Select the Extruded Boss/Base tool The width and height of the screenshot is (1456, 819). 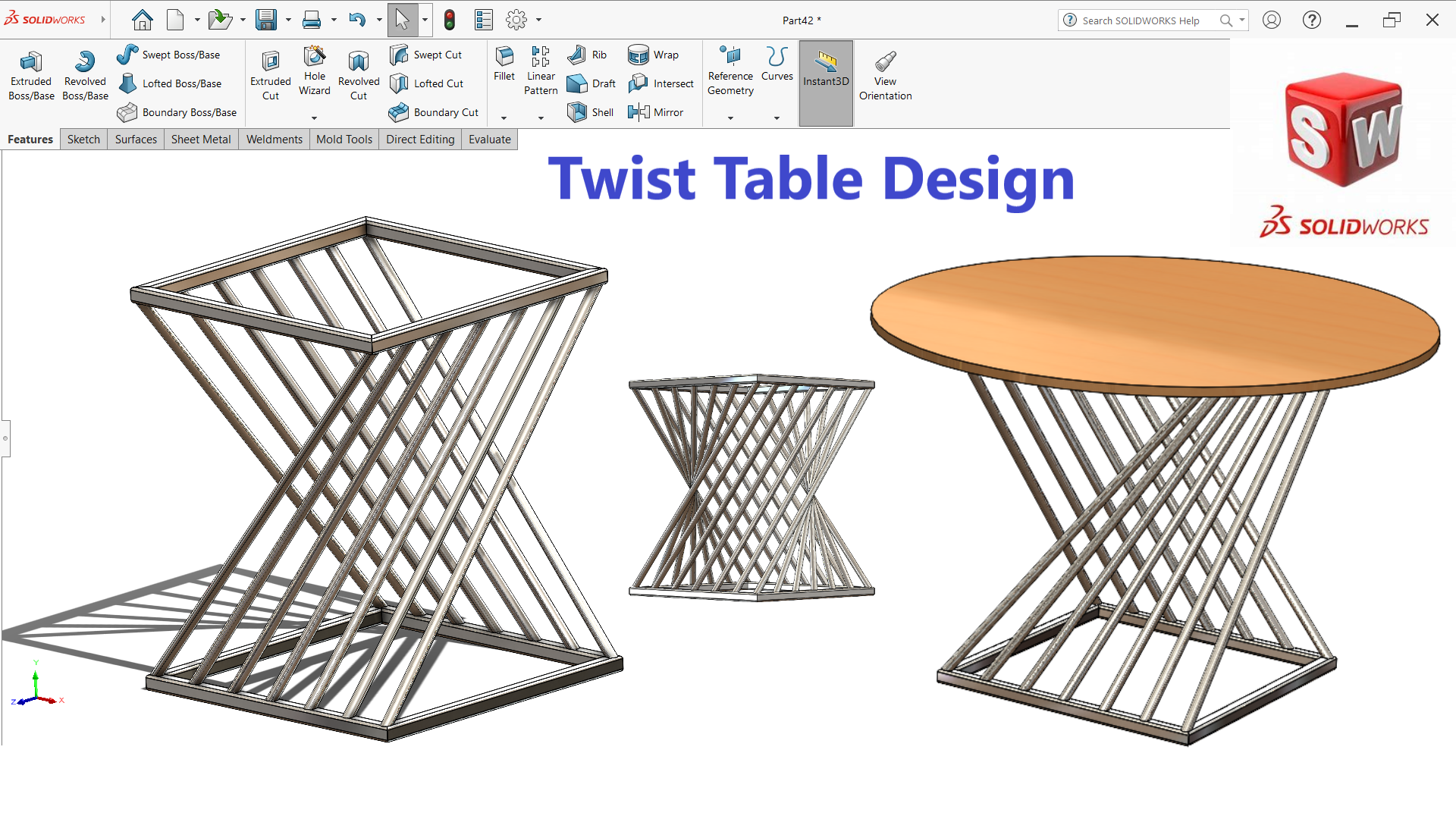[31, 76]
